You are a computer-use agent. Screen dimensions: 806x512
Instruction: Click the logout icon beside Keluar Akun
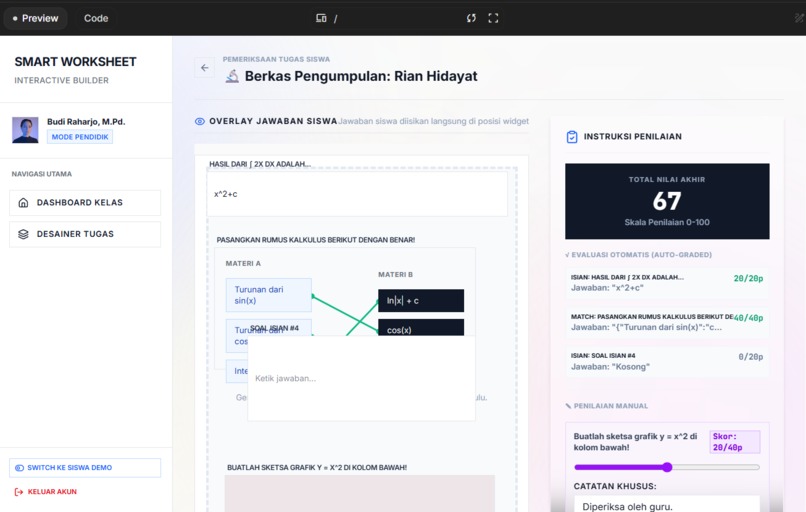[19, 492]
